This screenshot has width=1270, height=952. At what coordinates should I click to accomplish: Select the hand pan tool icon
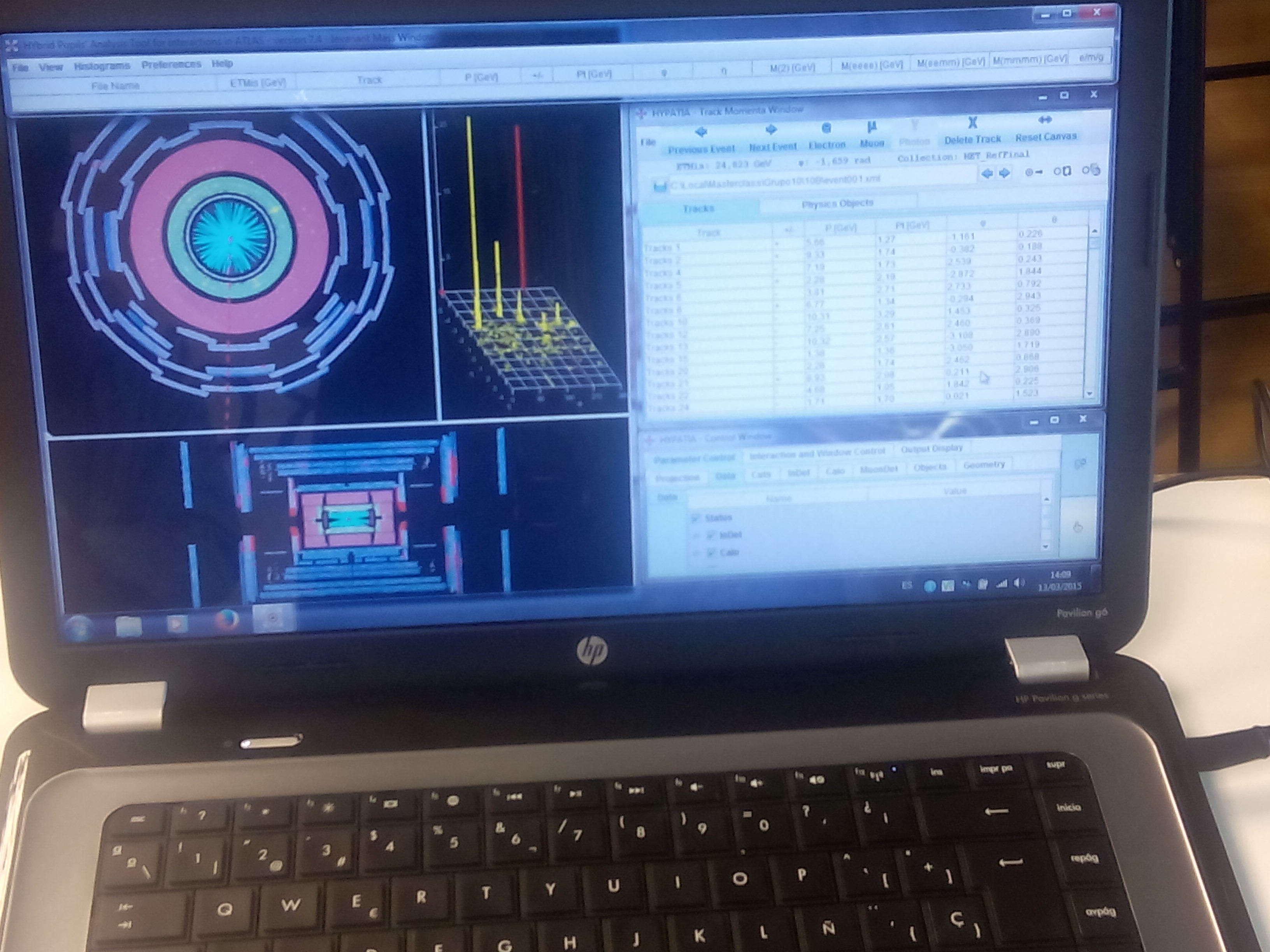1078,527
